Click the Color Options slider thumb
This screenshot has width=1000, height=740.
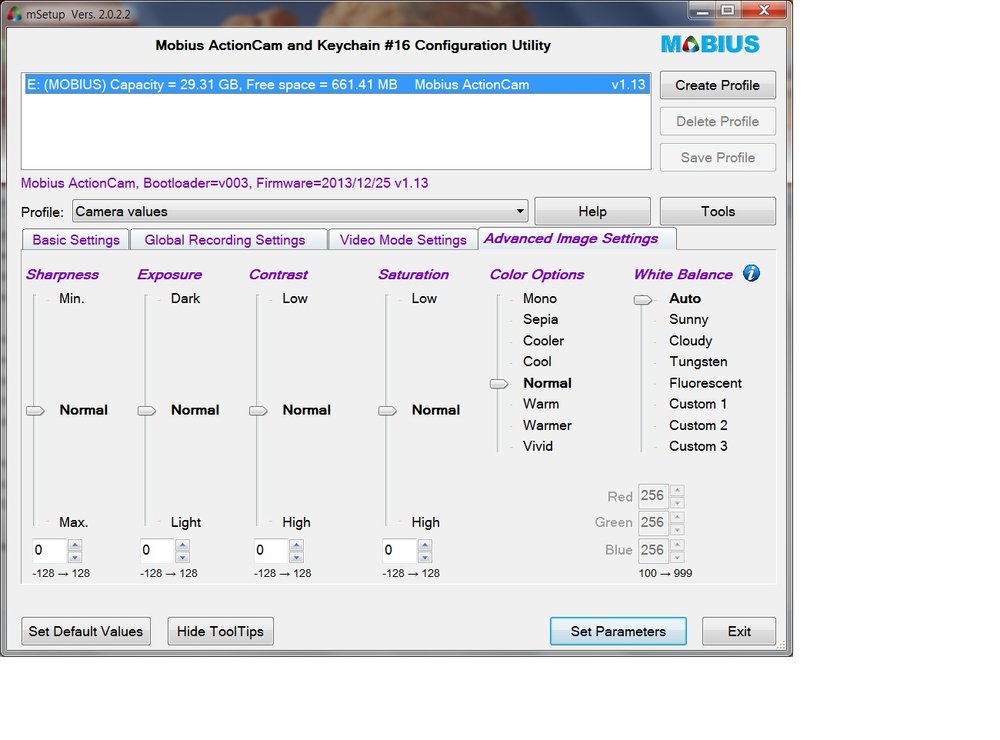point(499,383)
